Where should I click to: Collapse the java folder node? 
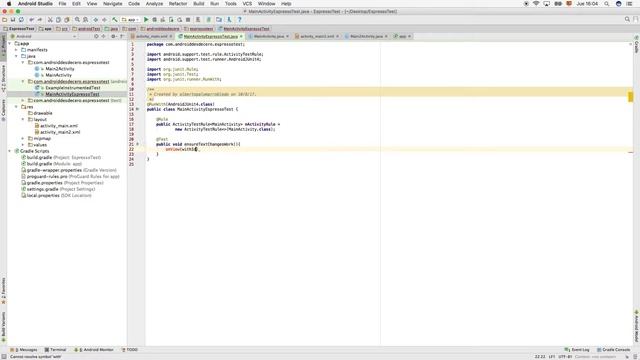(16, 56)
